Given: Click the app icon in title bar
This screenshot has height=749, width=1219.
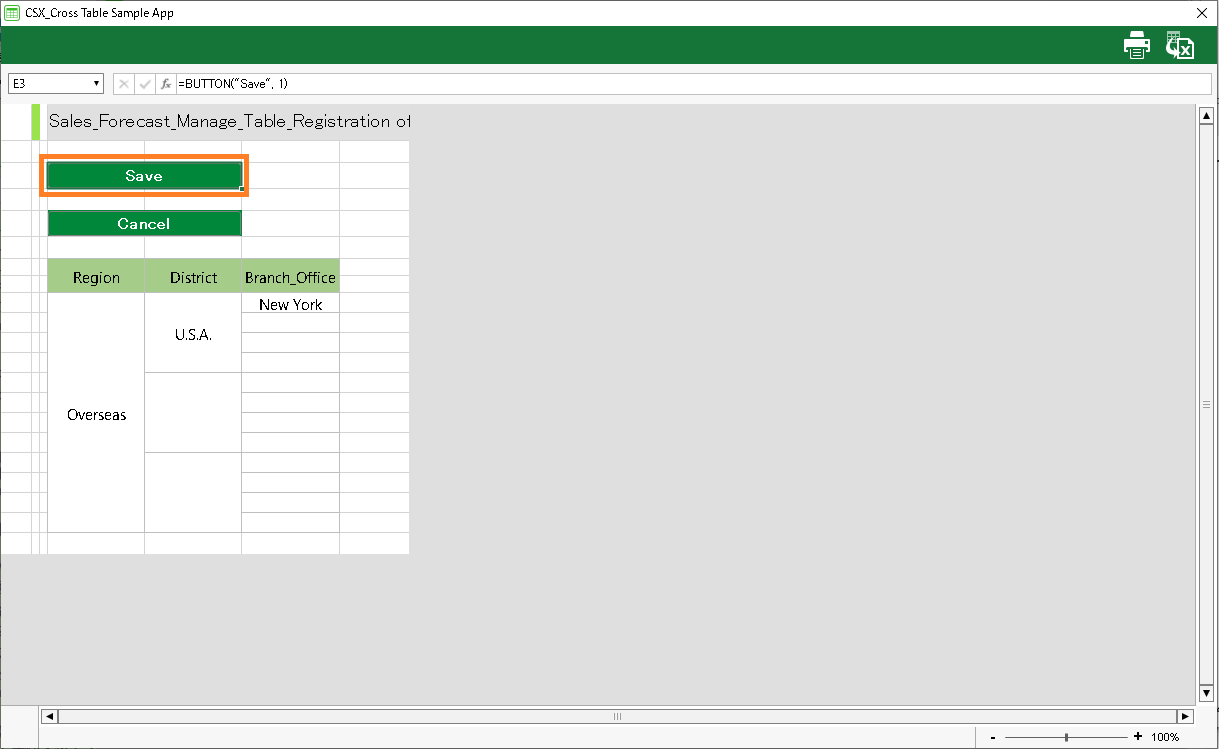Looking at the screenshot, I should click(12, 13).
